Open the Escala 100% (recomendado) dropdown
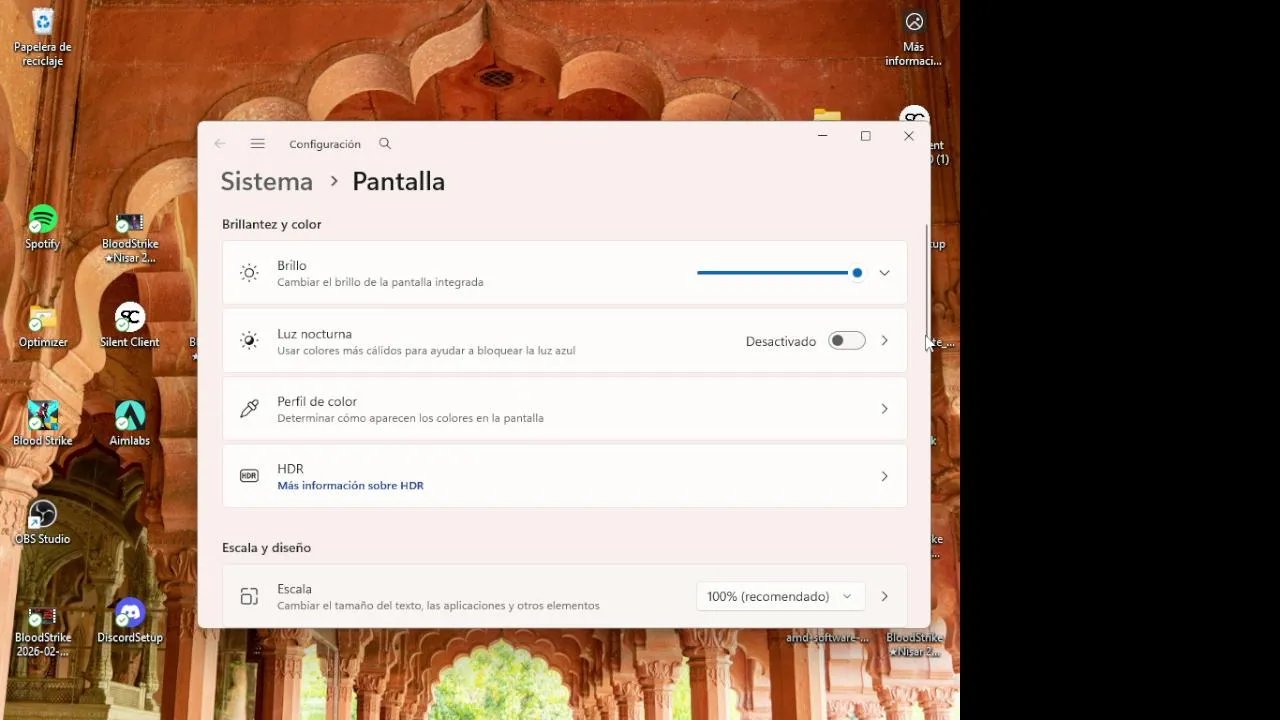This screenshot has height=720, width=1280. [x=780, y=596]
